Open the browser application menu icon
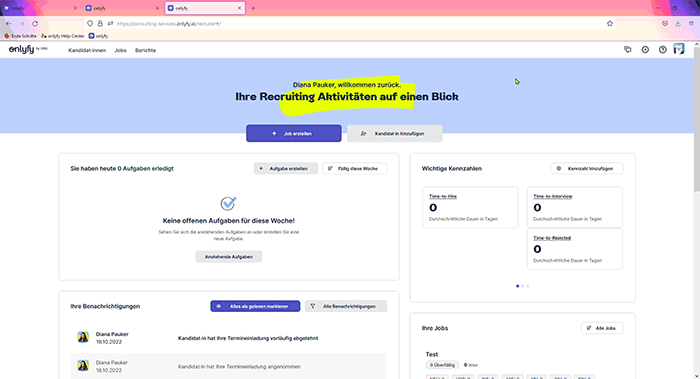Screen dimensions: 700x379 coord(691,24)
